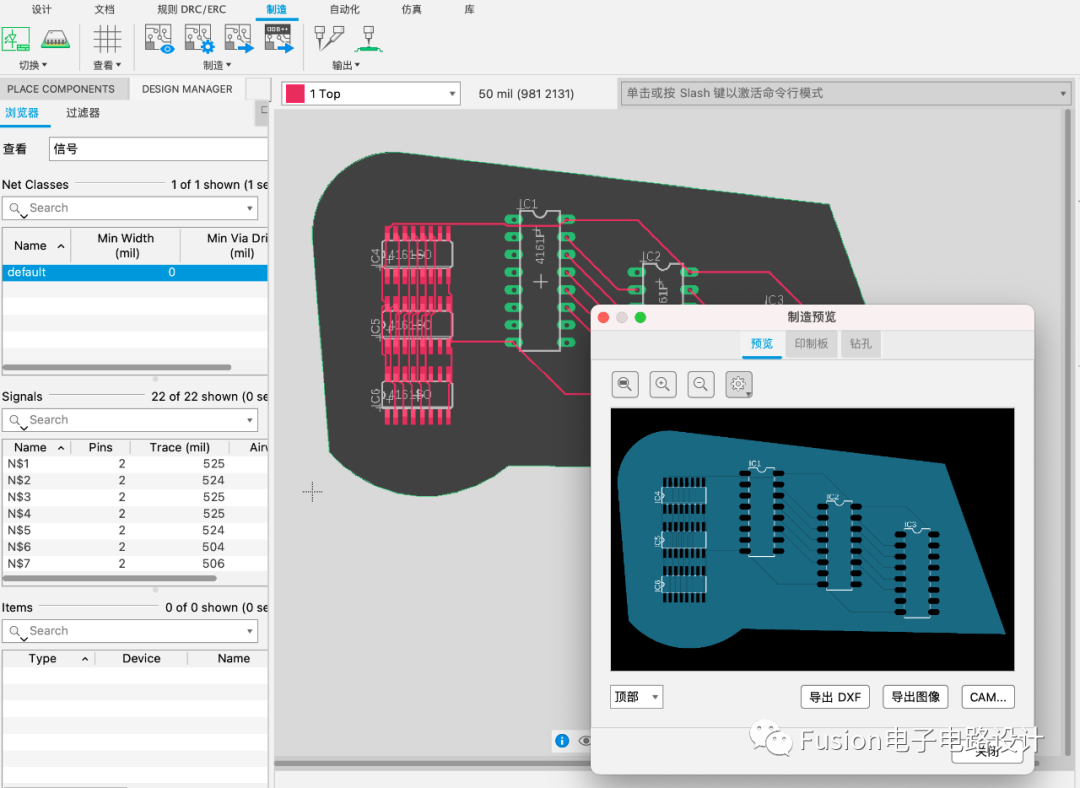
Task: Click the blue info icon
Action: [562, 740]
